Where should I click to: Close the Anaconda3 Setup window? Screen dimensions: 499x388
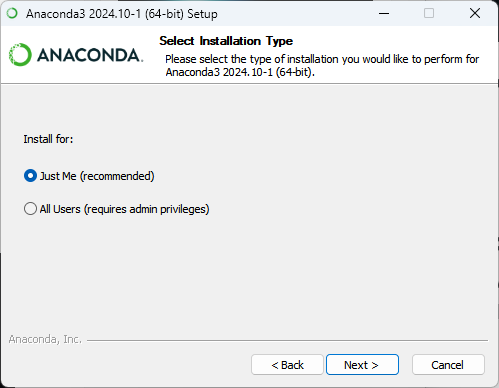coord(475,13)
